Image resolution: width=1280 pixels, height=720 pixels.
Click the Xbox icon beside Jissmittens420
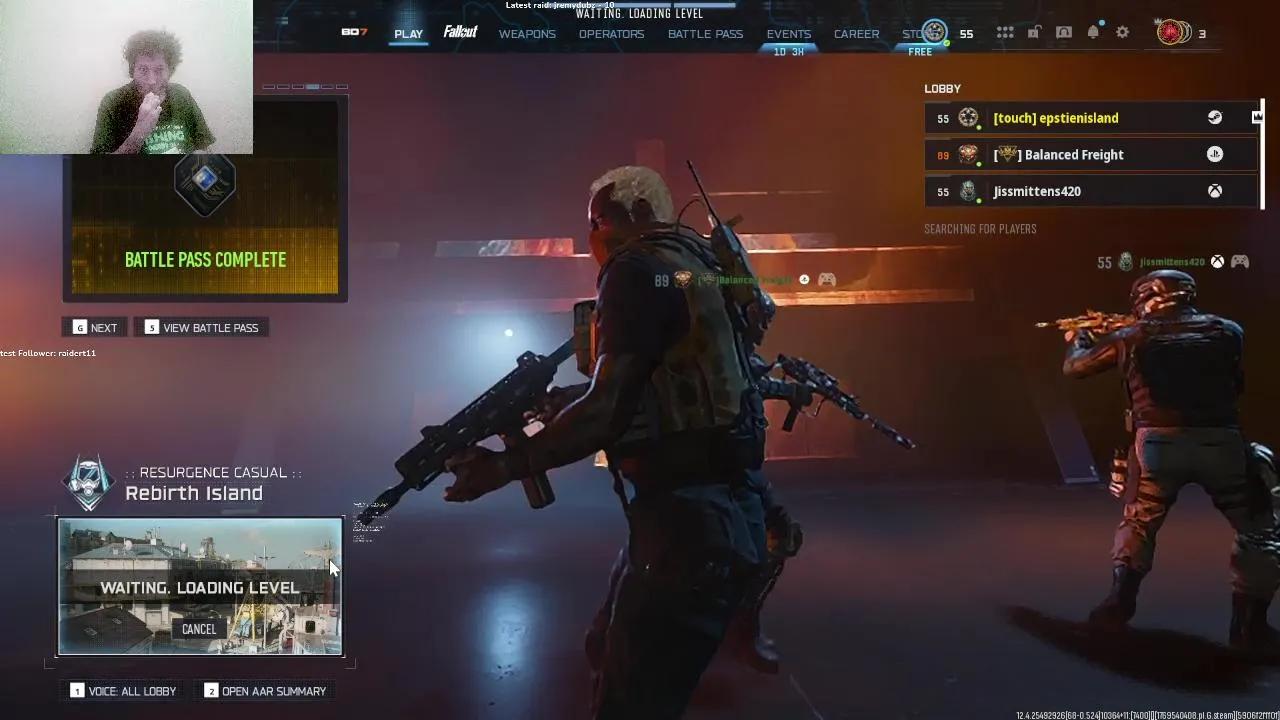1214,190
